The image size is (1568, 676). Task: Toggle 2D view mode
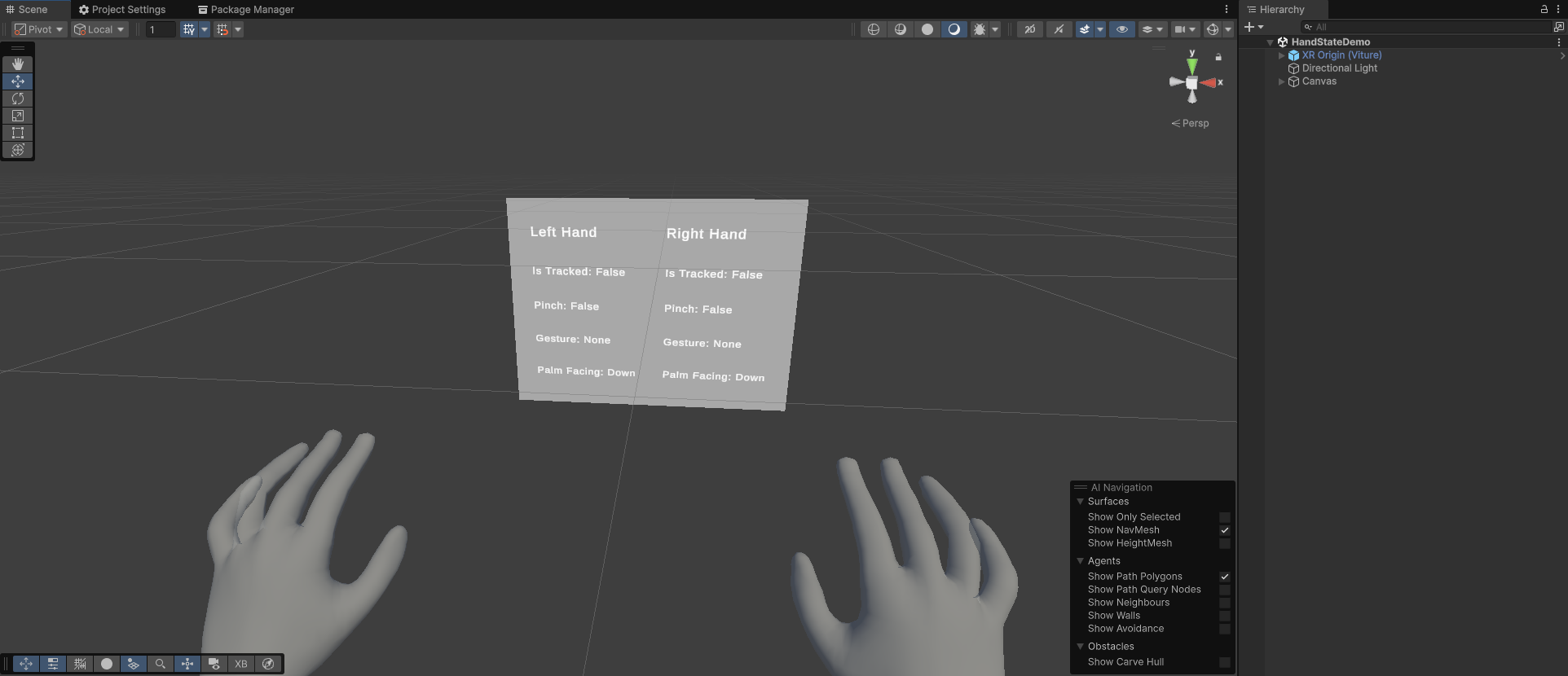1030,29
